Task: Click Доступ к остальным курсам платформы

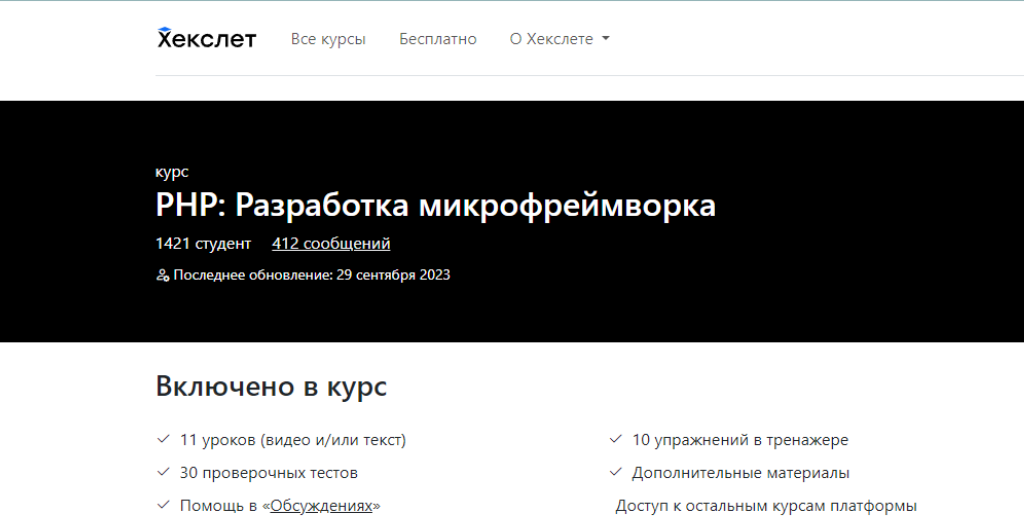Action: click(766, 505)
